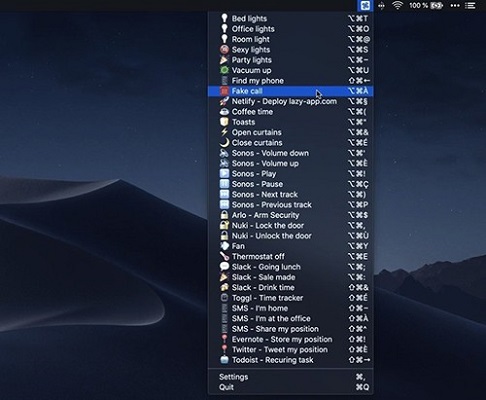This screenshot has height=400, width=486.
Task: Click the icon beside Todoist - Recuring task
Action: coord(224,359)
